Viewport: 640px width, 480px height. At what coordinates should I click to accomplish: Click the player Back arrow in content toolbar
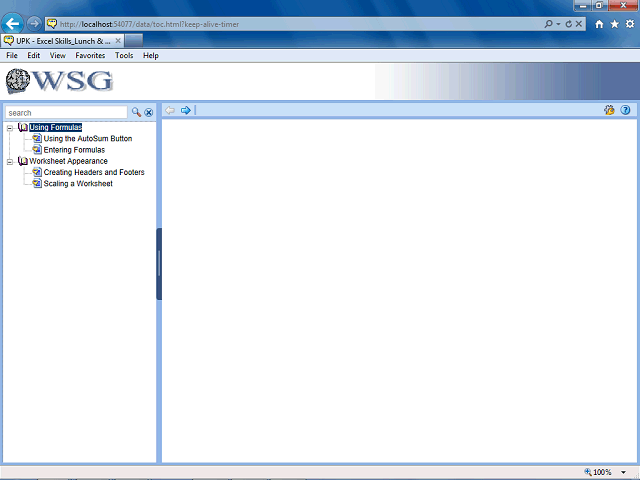click(170, 110)
